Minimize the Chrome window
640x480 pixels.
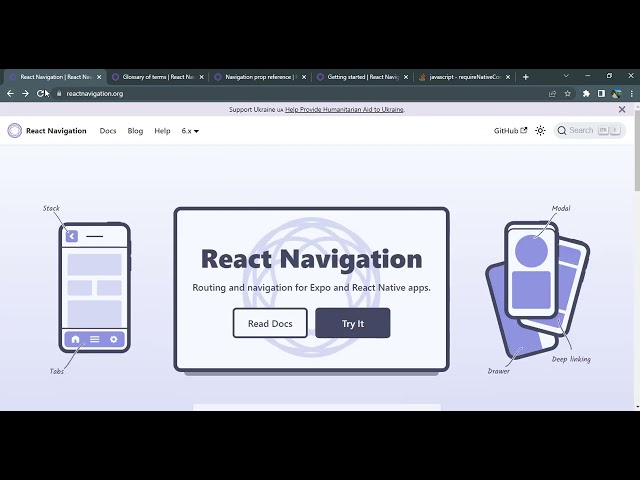pyautogui.click(x=588, y=76)
